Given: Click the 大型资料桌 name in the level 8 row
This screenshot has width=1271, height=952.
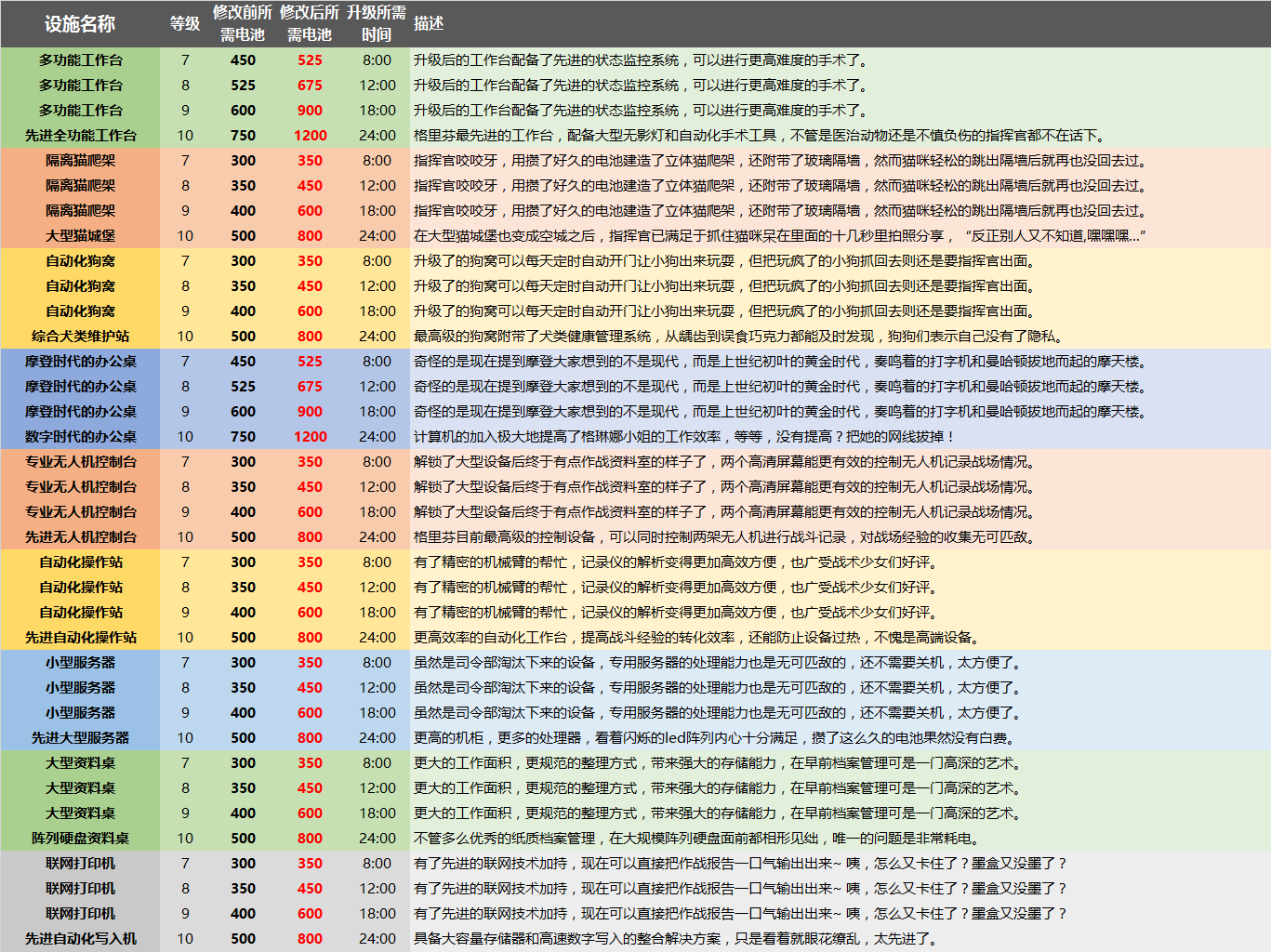Looking at the screenshot, I should pos(81,788).
